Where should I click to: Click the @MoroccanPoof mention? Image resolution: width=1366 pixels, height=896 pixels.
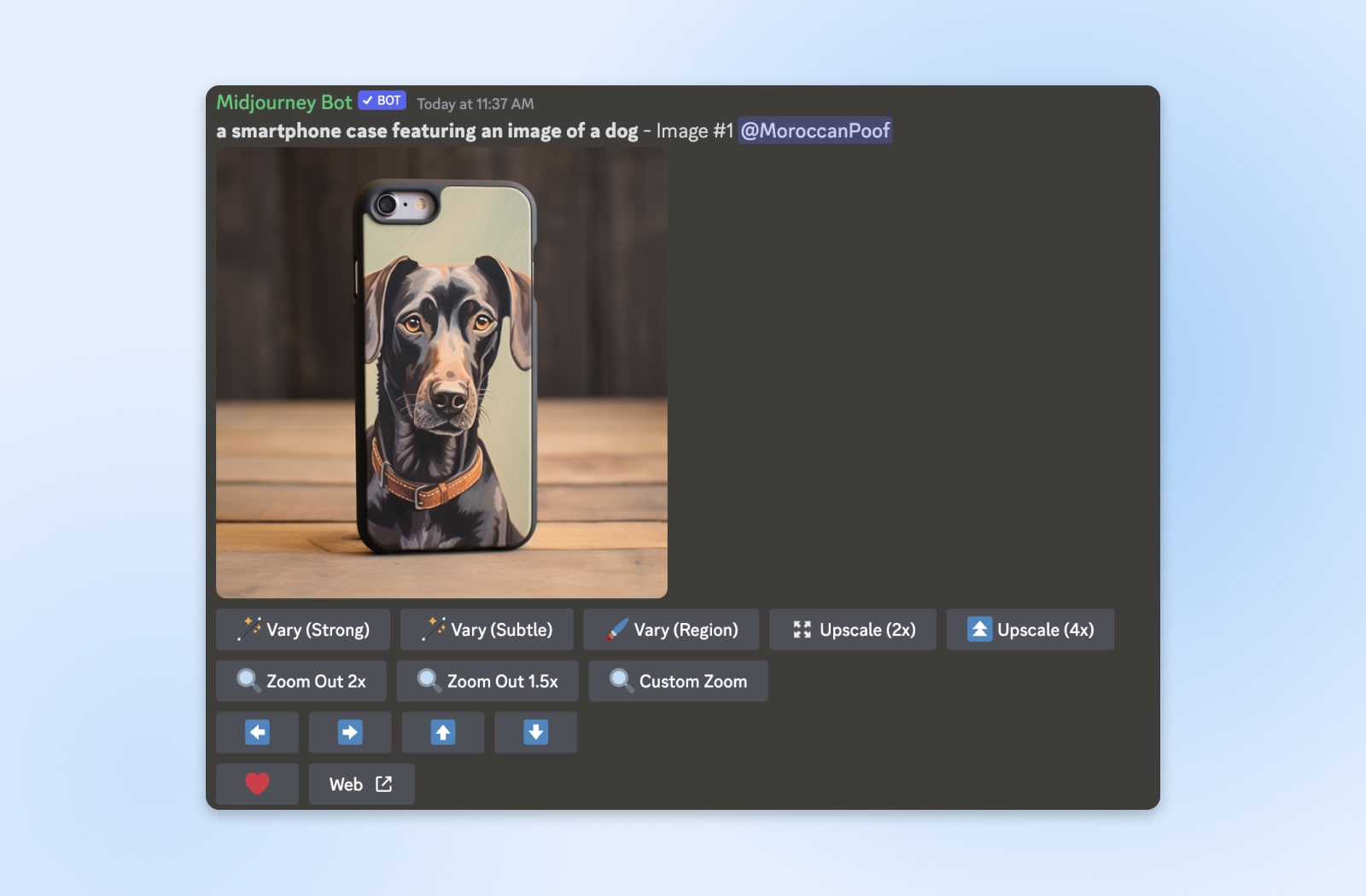click(x=815, y=131)
